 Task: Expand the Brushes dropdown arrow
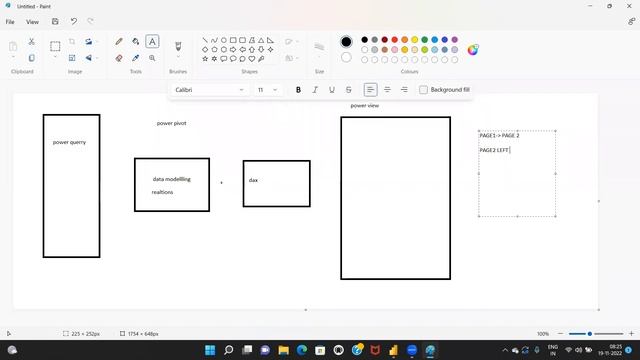click(x=178, y=57)
